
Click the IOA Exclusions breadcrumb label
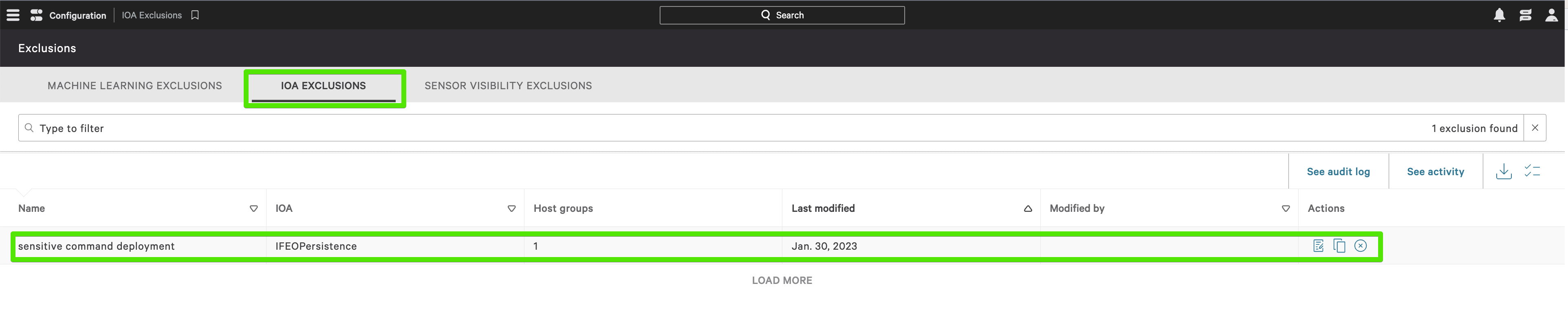(x=152, y=15)
